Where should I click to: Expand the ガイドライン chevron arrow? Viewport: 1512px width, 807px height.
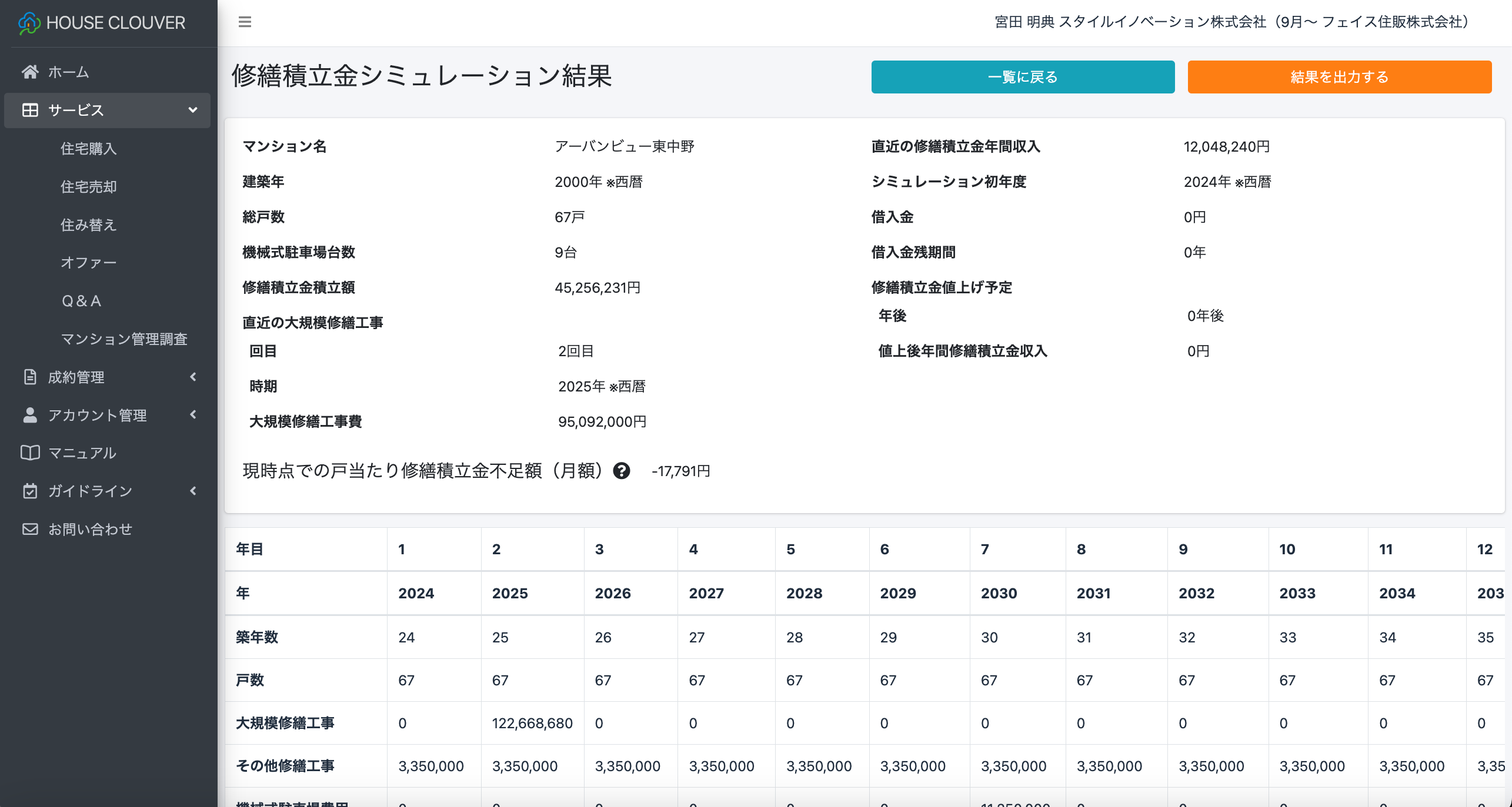(x=193, y=491)
